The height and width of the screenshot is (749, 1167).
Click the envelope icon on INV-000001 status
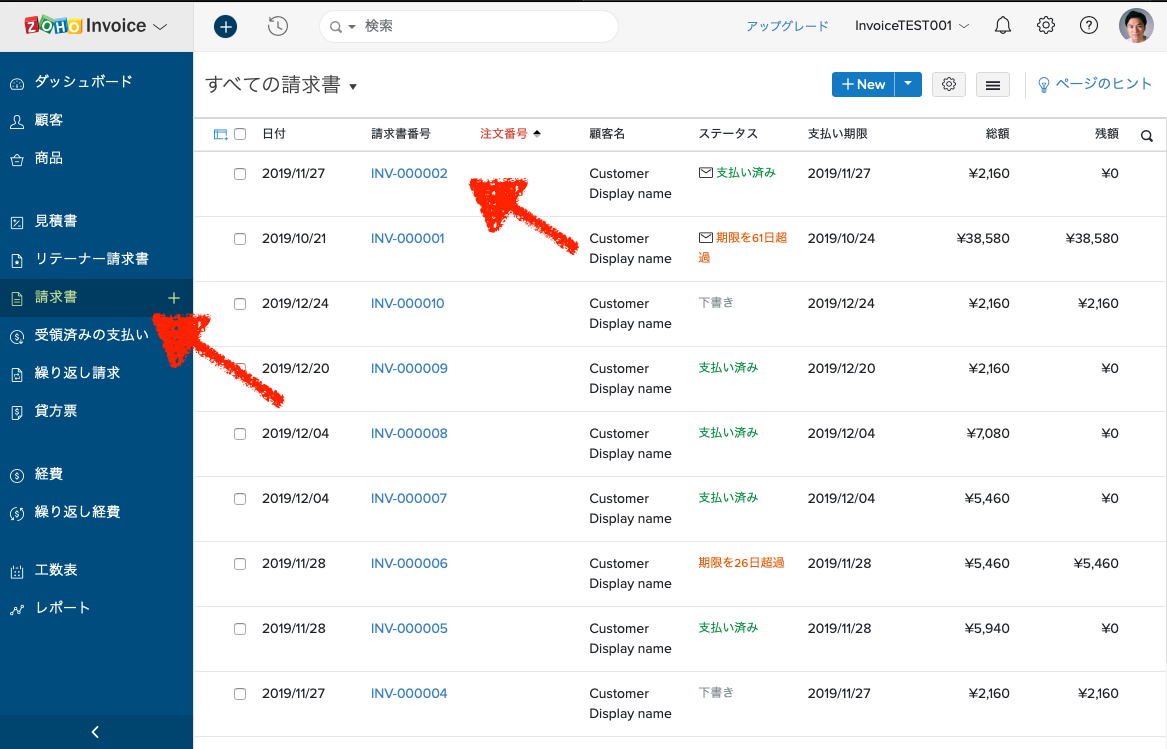pos(706,238)
